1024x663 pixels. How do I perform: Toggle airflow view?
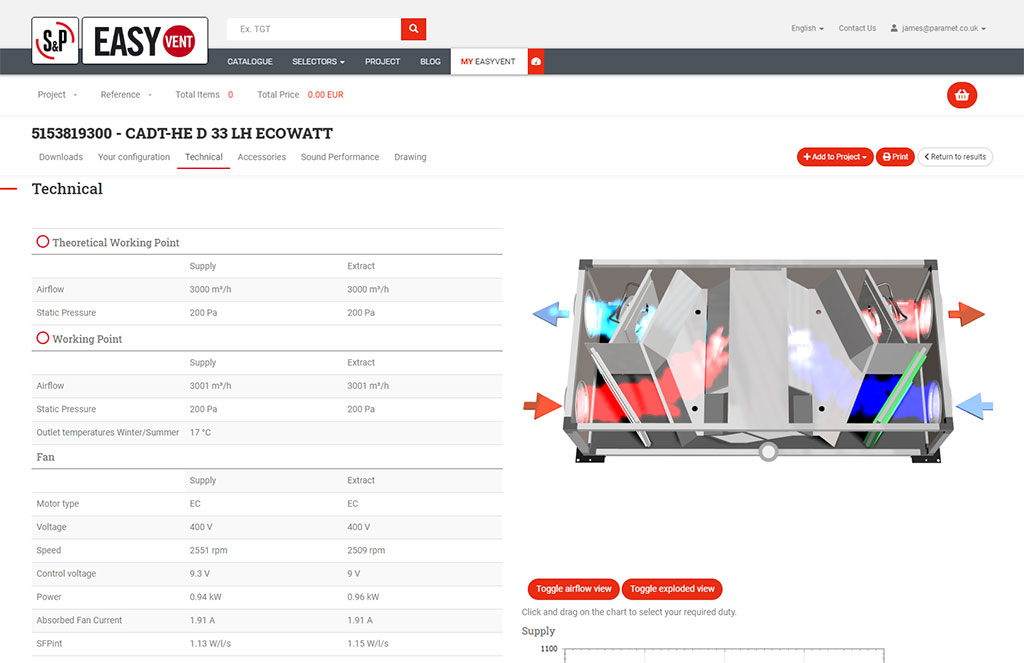573,589
